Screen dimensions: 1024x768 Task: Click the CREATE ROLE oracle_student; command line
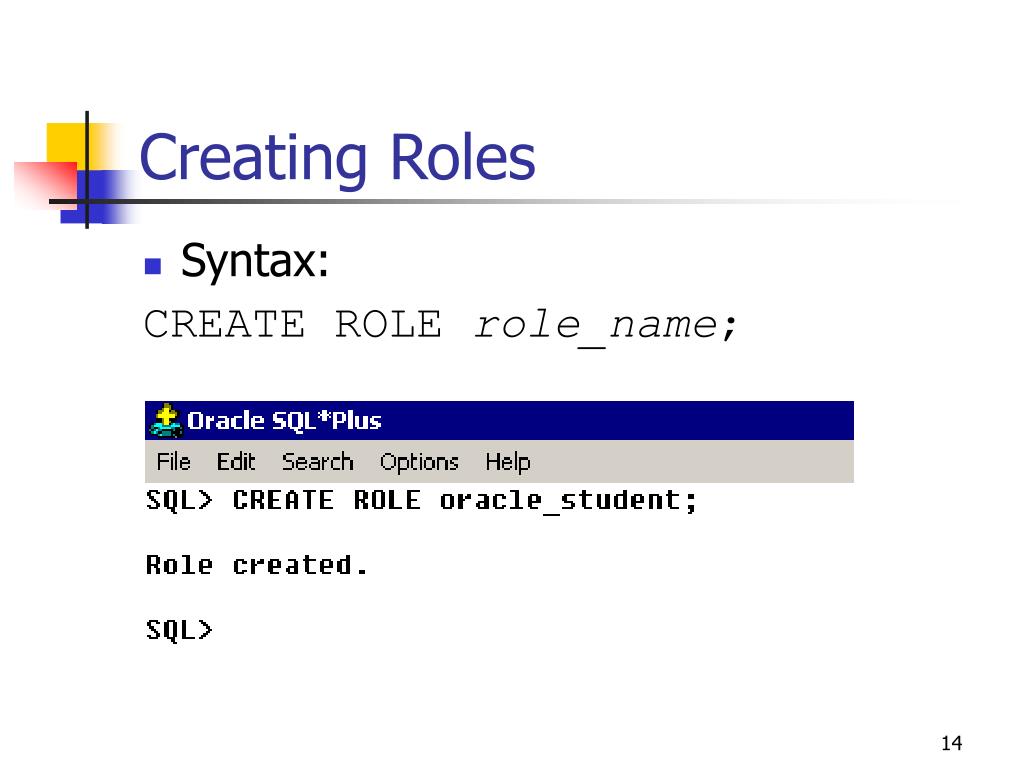point(422,501)
